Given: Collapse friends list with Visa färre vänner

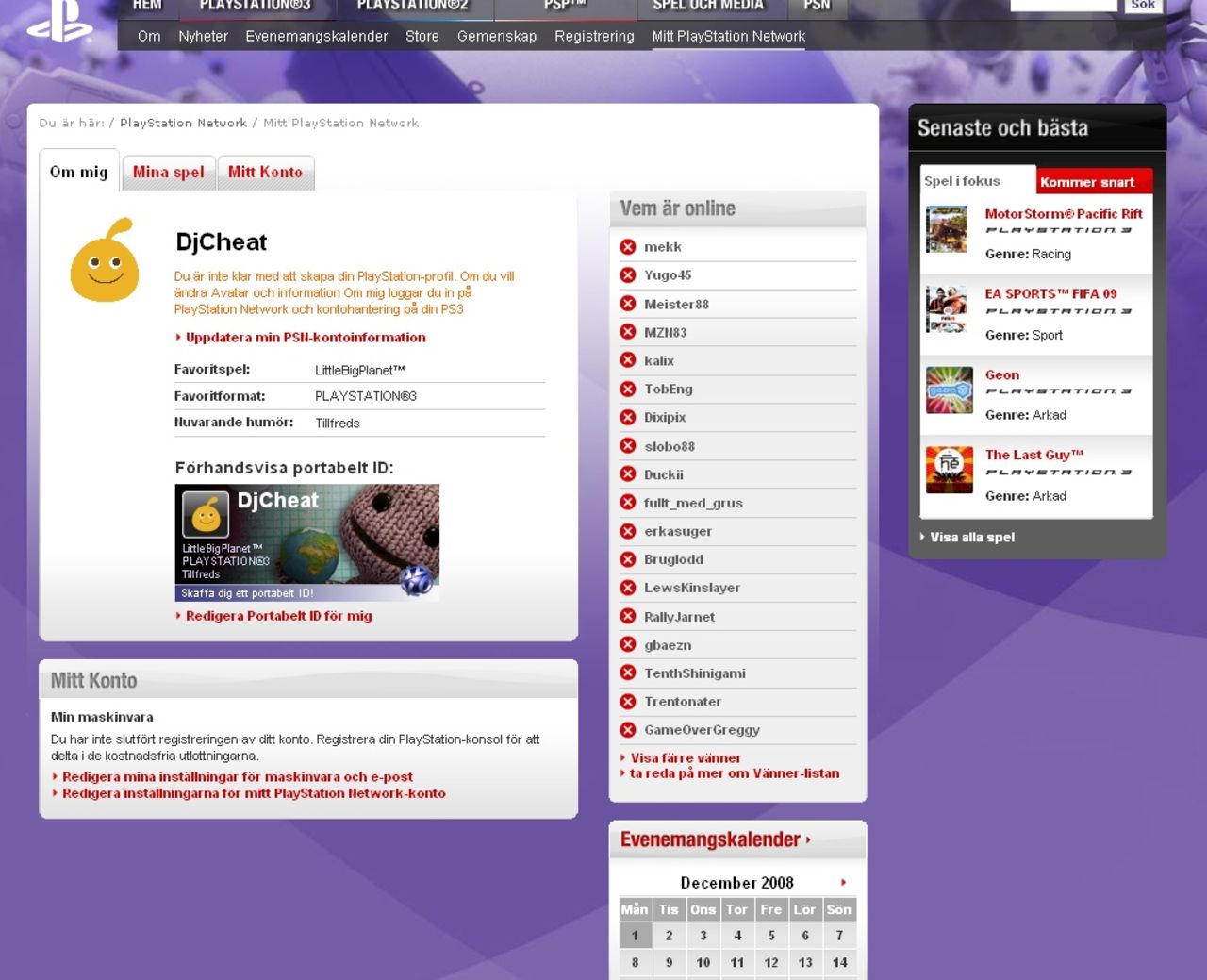Looking at the screenshot, I should point(686,758).
